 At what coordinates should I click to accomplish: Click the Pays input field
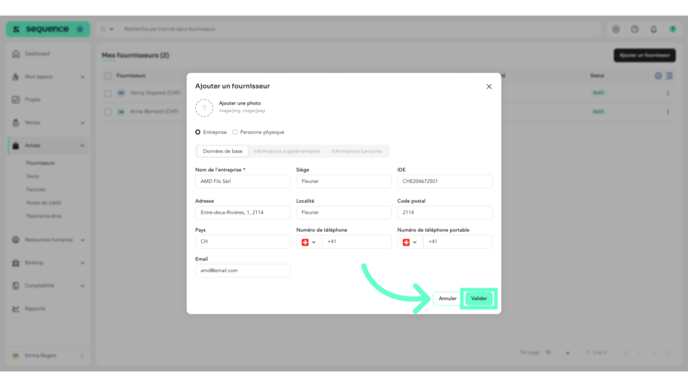click(x=243, y=241)
